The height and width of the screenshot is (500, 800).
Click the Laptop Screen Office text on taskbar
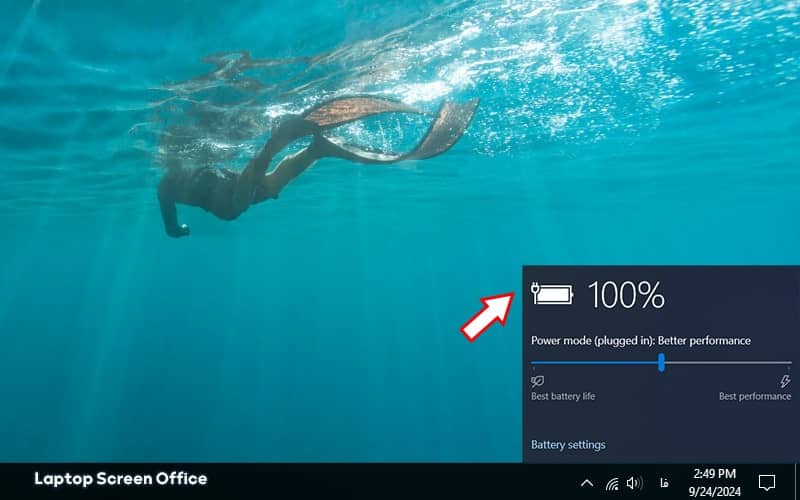[121, 479]
